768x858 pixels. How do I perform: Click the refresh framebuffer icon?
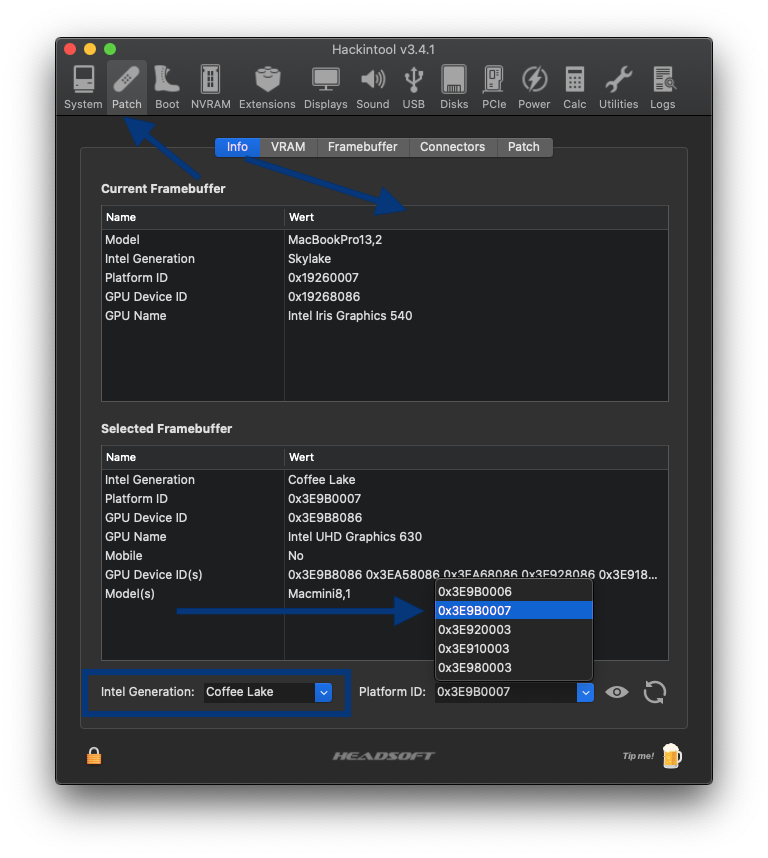(655, 692)
